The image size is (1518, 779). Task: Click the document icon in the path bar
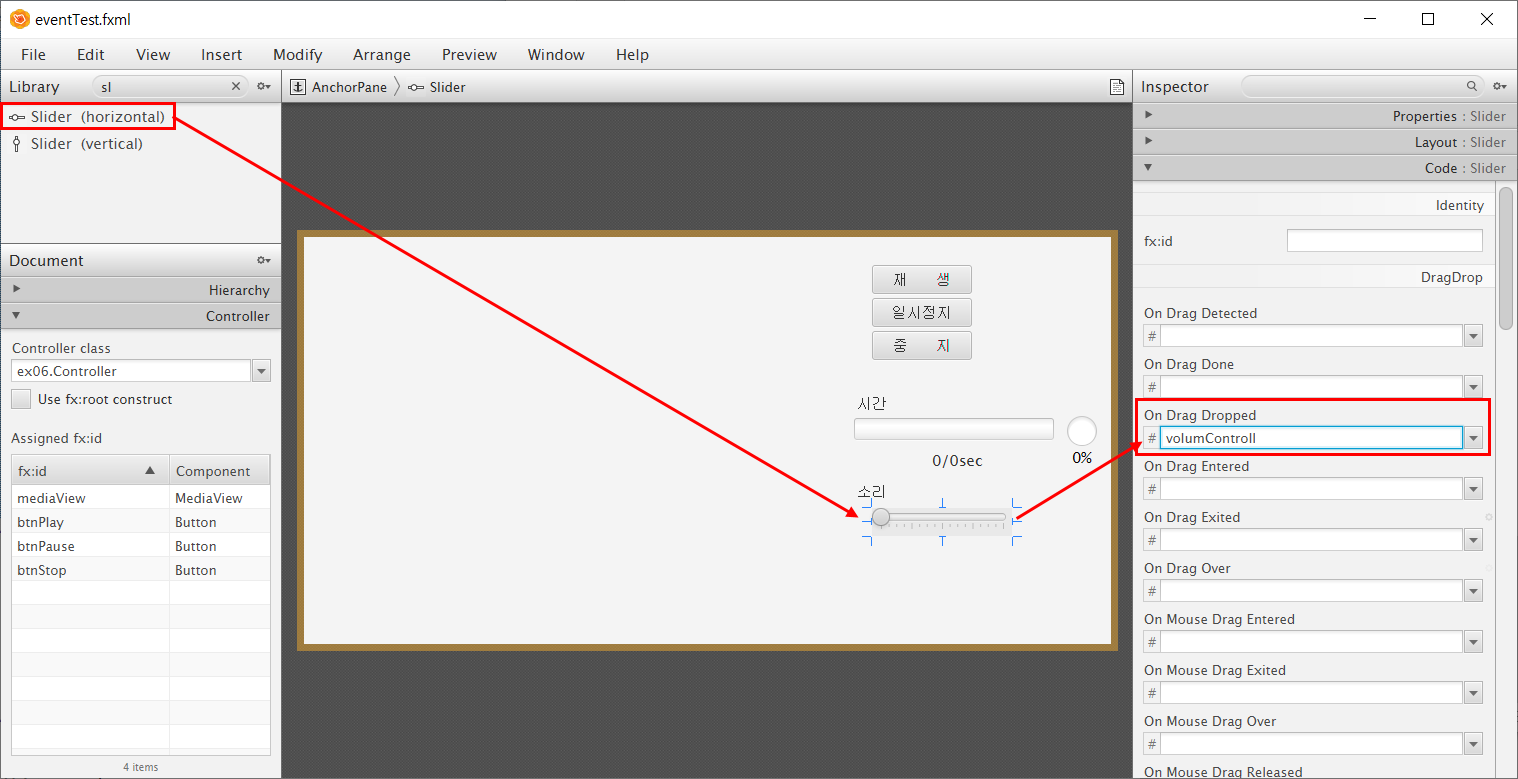pos(1117,87)
